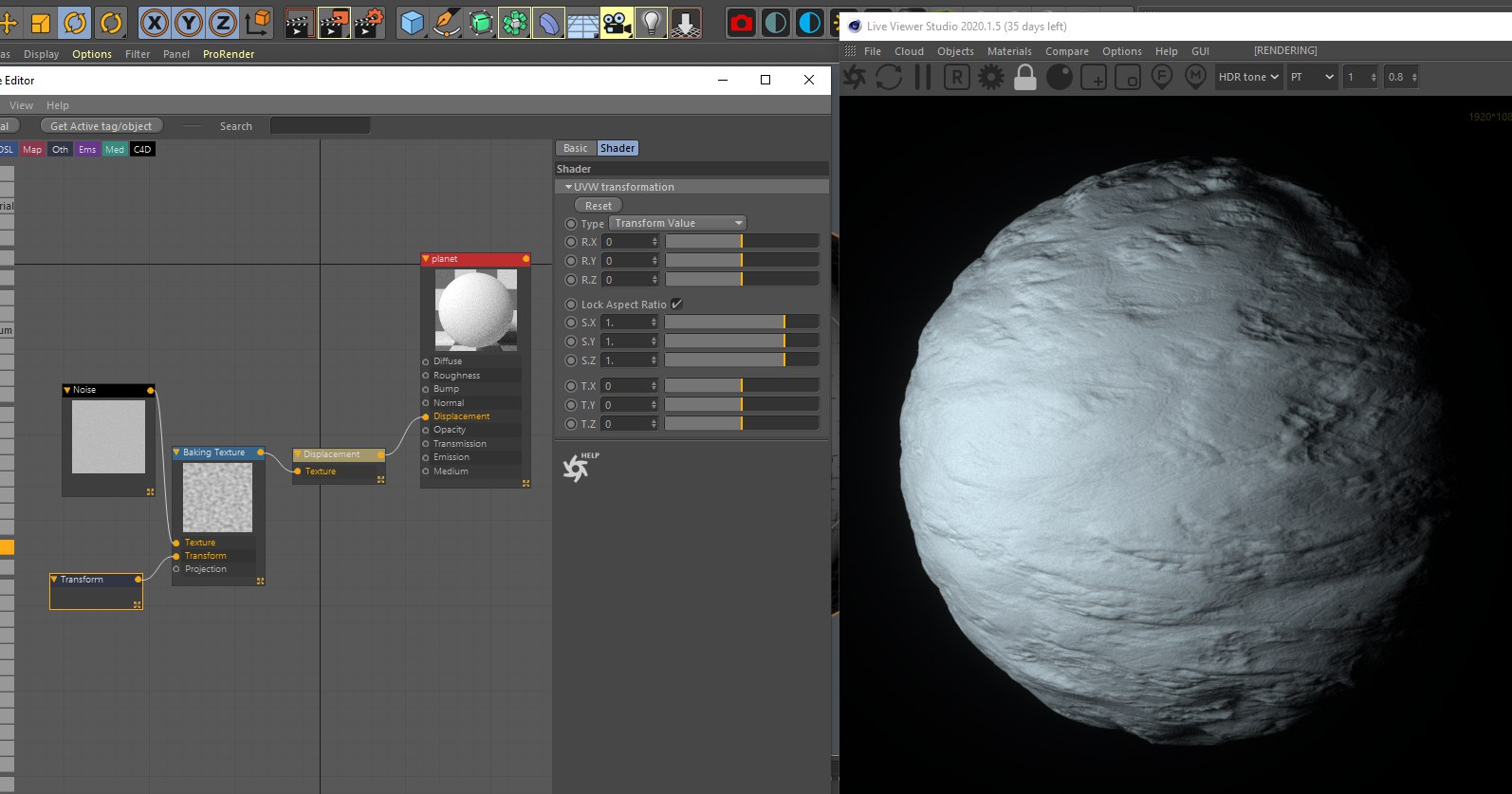Enable render region icon in Live Viewer

[x=1094, y=77]
